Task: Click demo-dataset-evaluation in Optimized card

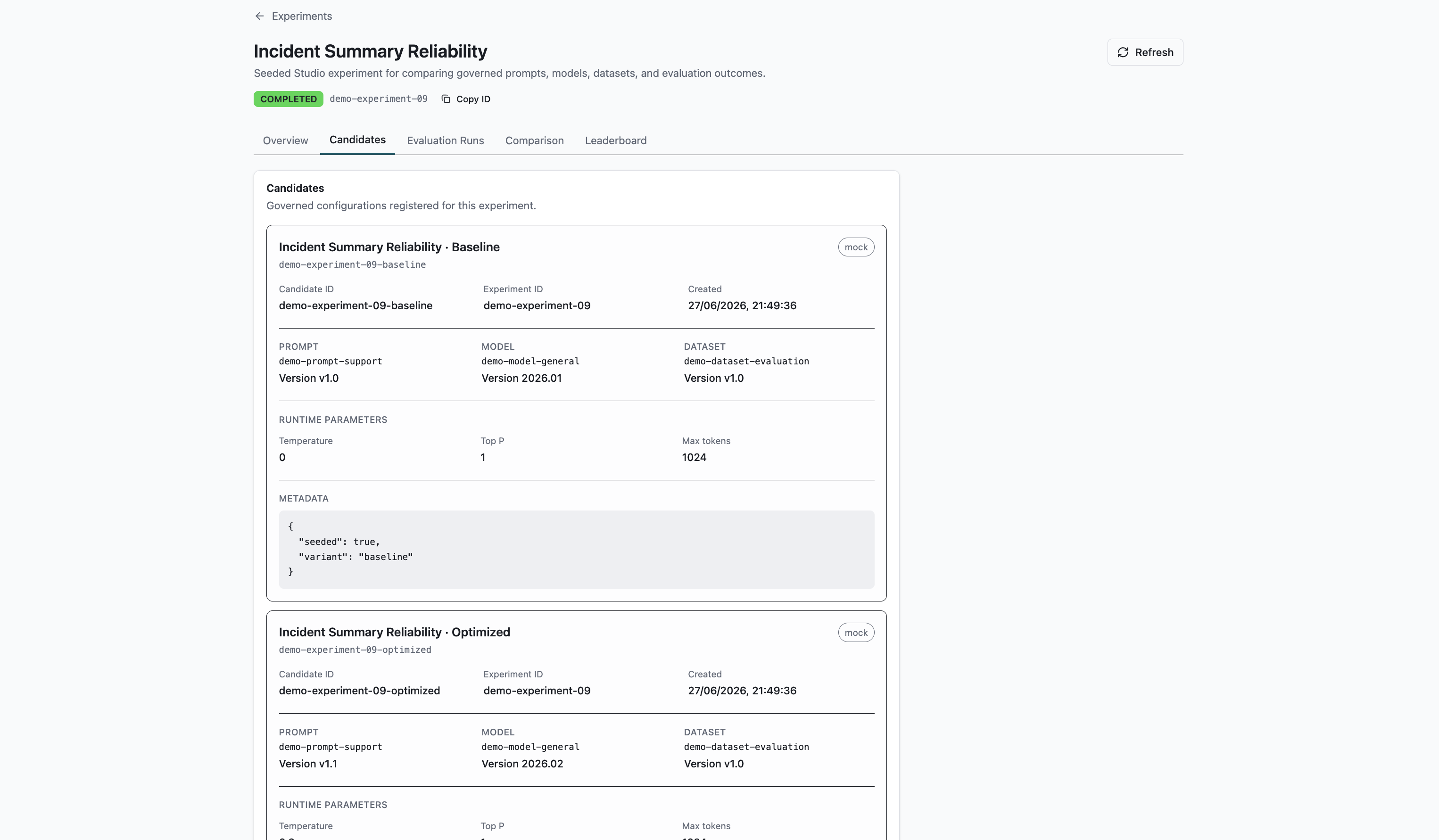Action: [x=746, y=747]
